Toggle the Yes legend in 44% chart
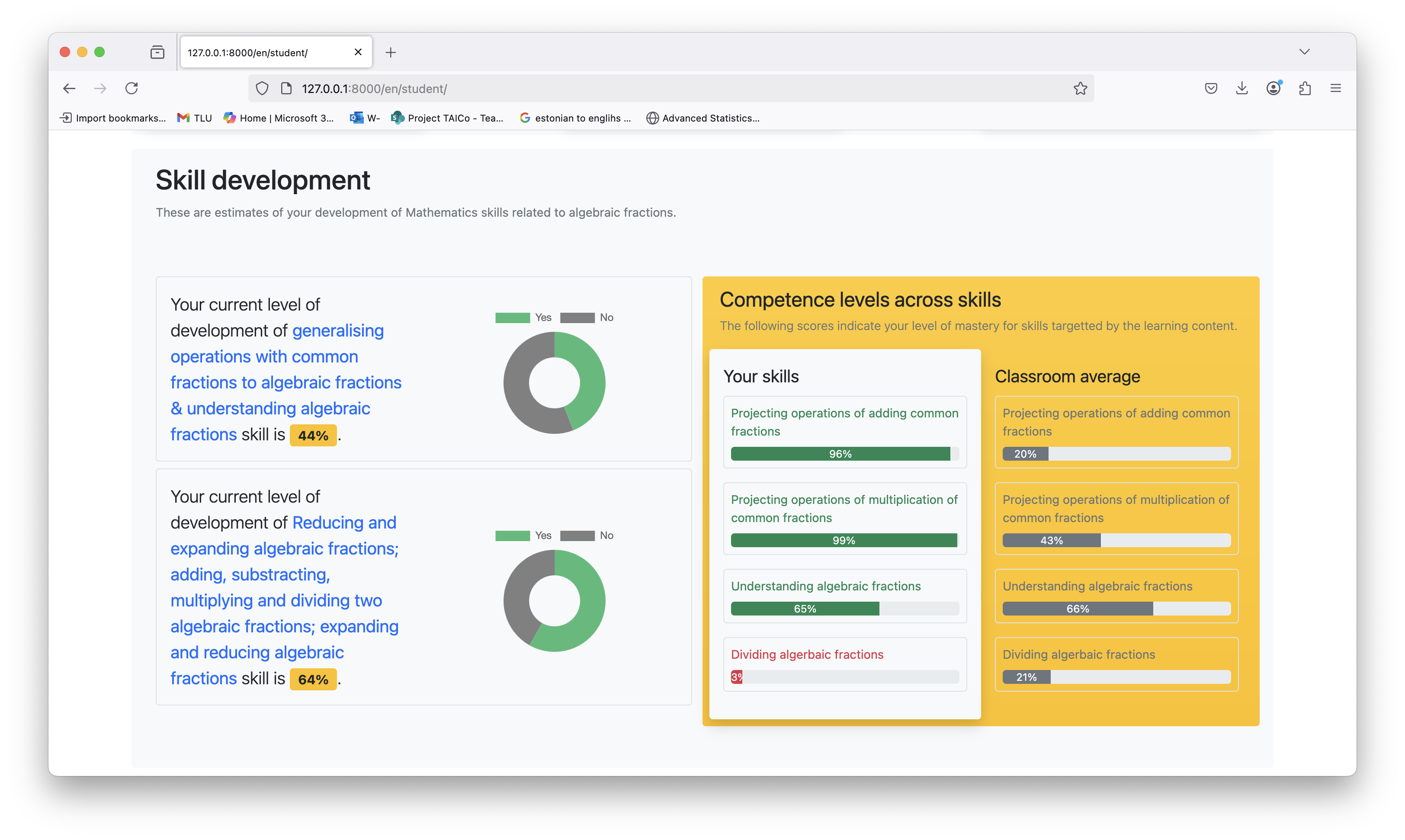1405x840 pixels. coord(523,317)
